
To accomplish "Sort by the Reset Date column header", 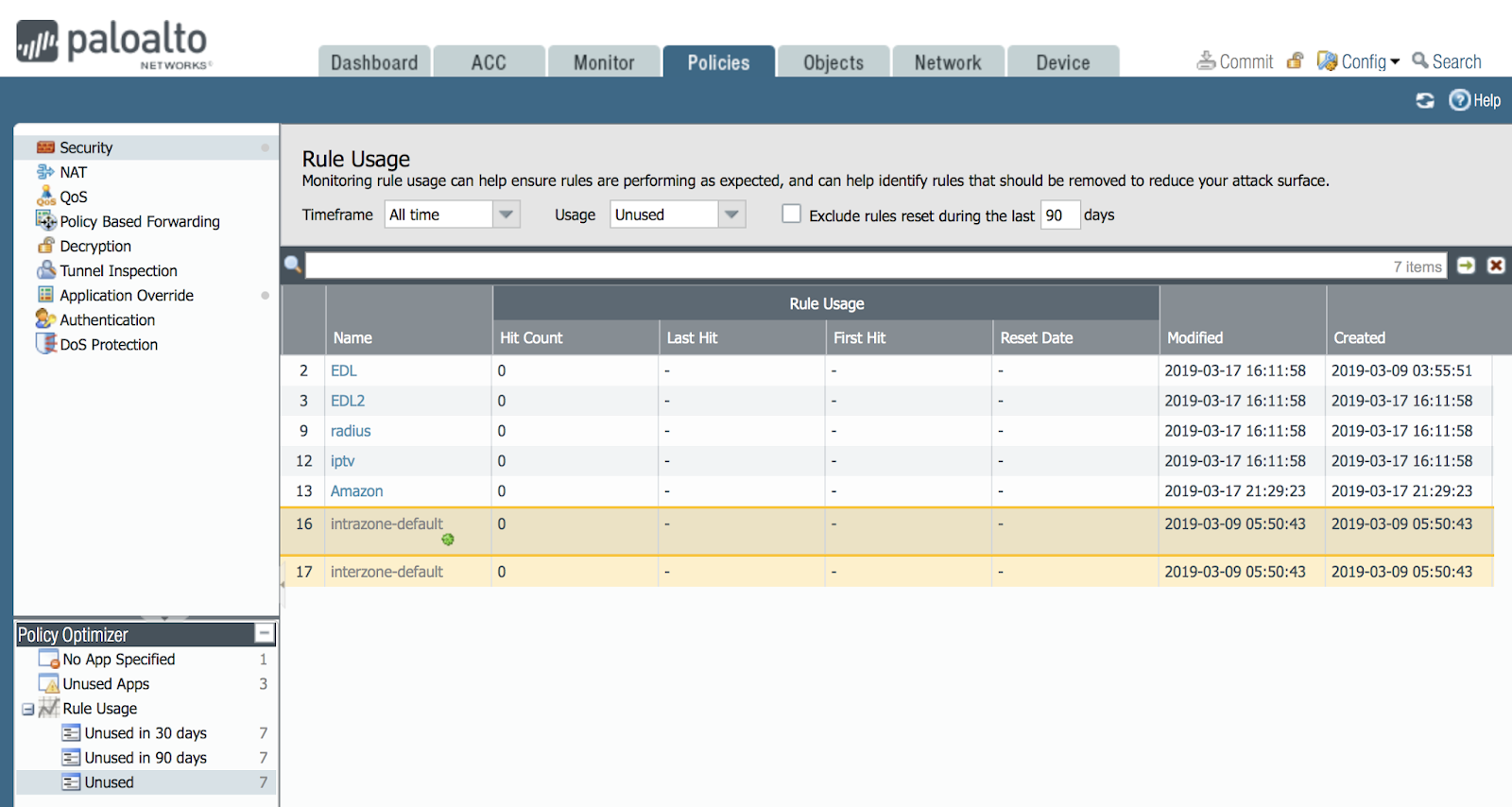I will pyautogui.click(x=1075, y=337).
